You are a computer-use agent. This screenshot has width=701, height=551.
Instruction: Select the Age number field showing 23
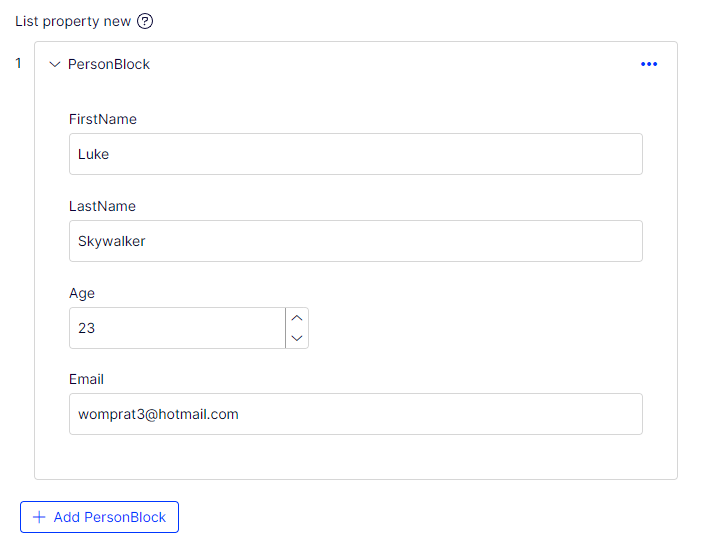tap(177, 328)
